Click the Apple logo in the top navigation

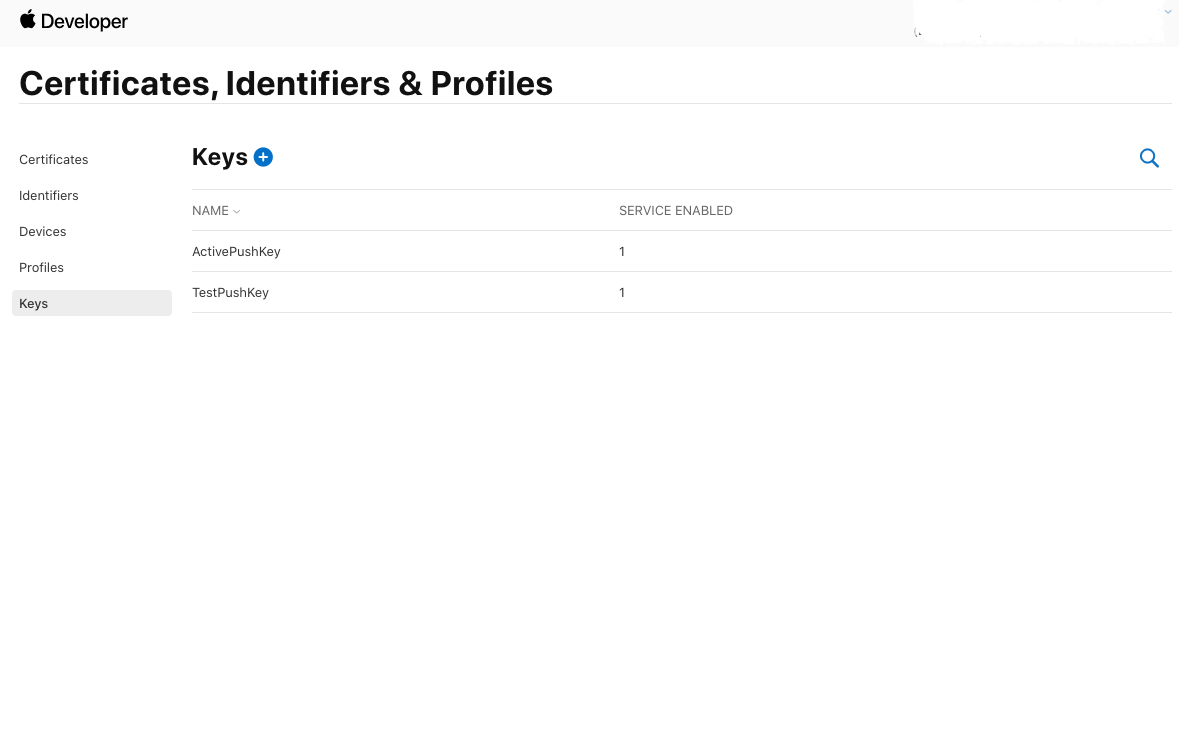tap(29, 19)
